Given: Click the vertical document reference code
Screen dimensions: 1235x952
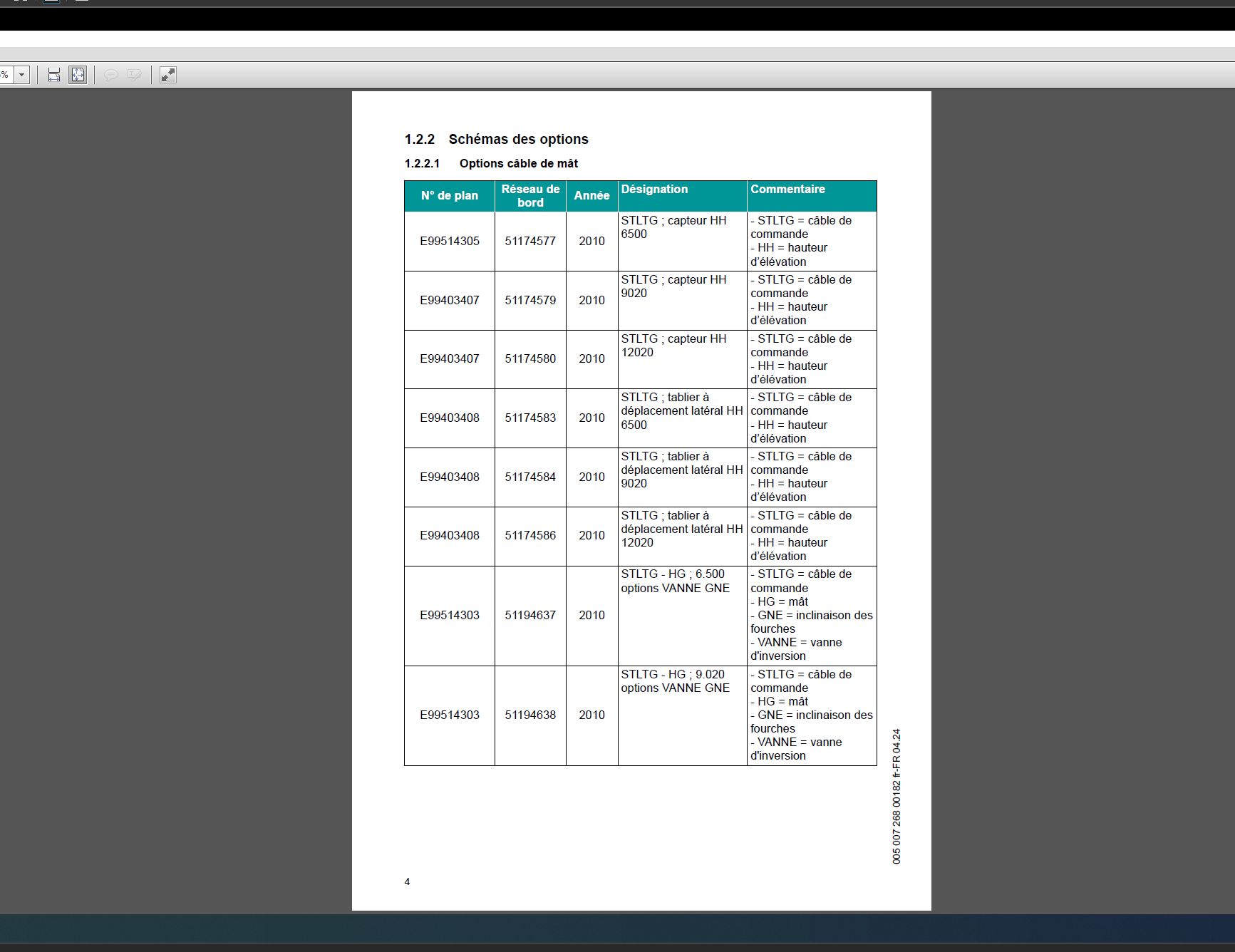Looking at the screenshot, I should 896,797.
